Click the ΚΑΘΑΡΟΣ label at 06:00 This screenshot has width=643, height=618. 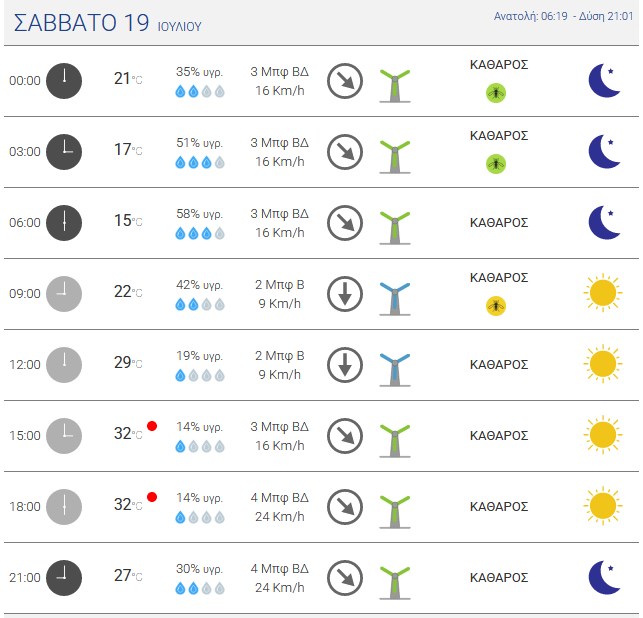coord(499,223)
